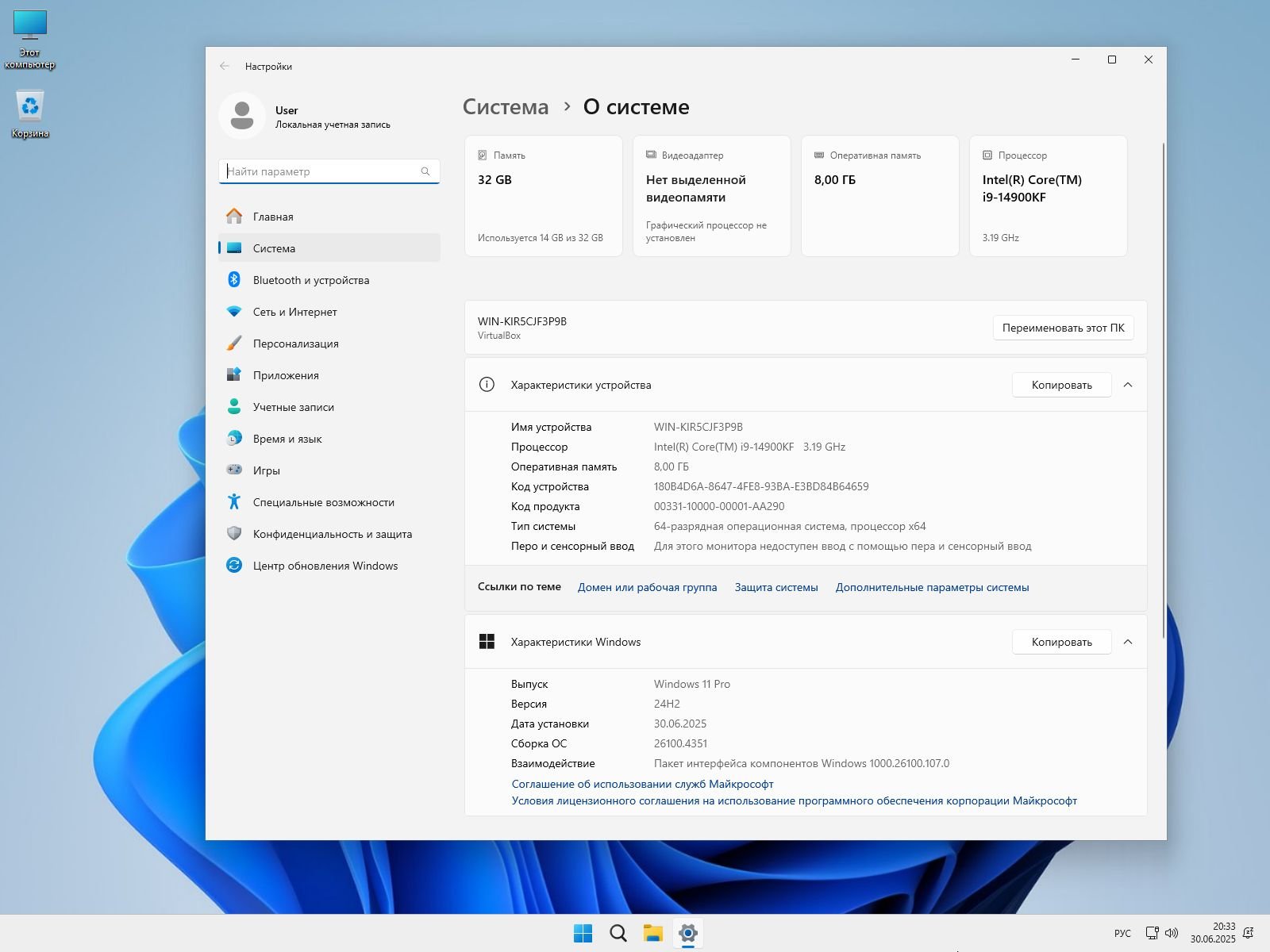This screenshot has height=952, width=1270.
Task: Open Время и язык settings
Action: pyautogui.click(x=329, y=439)
